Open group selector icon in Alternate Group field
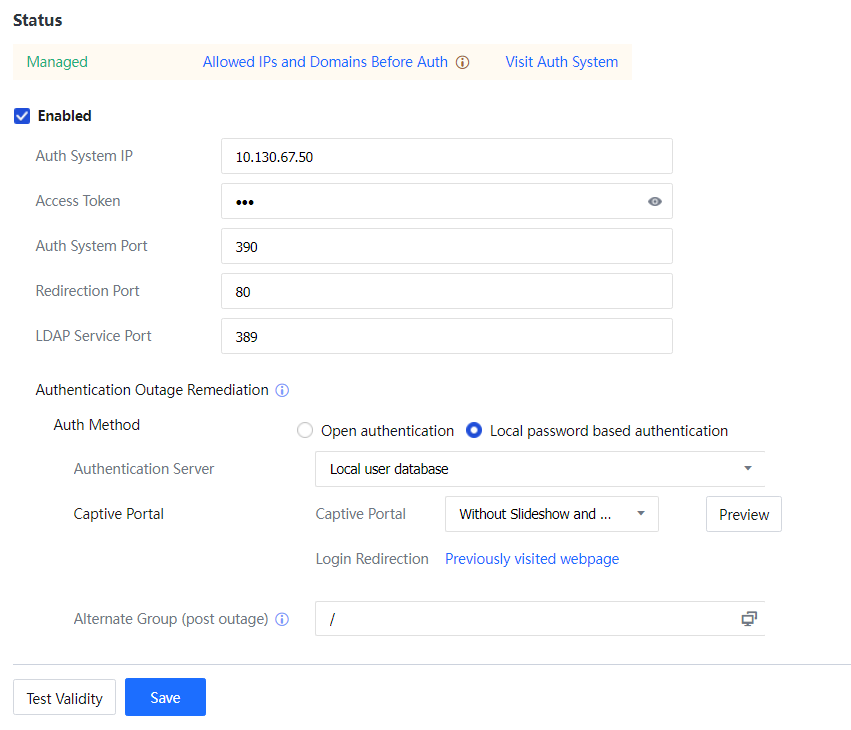The image size is (851, 730). click(748, 619)
